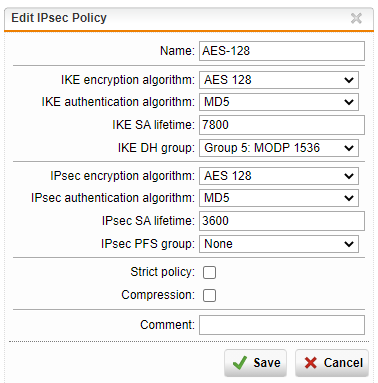Open the IKE DH group dropdown
This screenshot has width=378, height=383.
pyautogui.click(x=279, y=148)
